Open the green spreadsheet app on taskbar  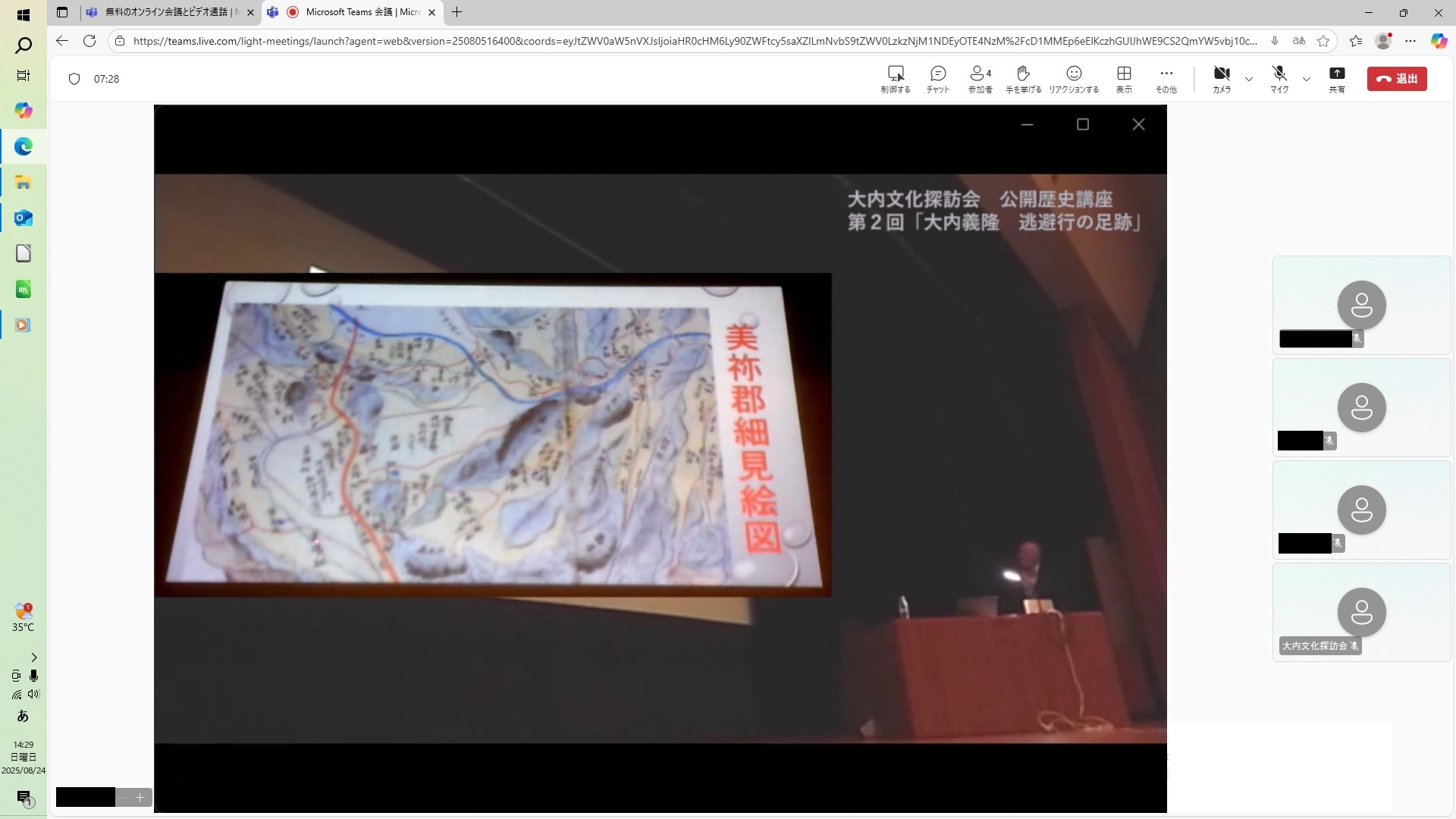[24, 289]
